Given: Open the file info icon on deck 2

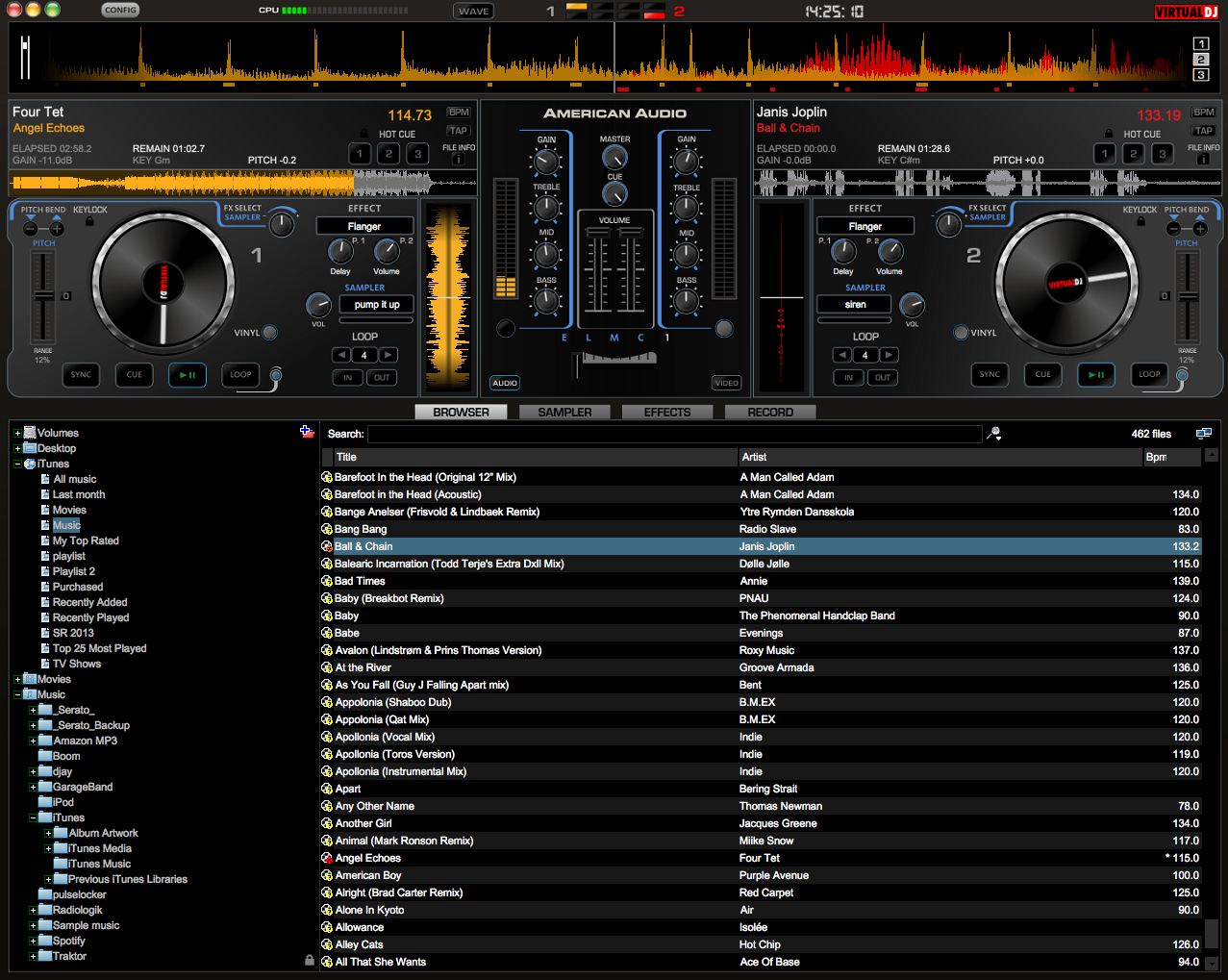Looking at the screenshot, I should (1203, 160).
